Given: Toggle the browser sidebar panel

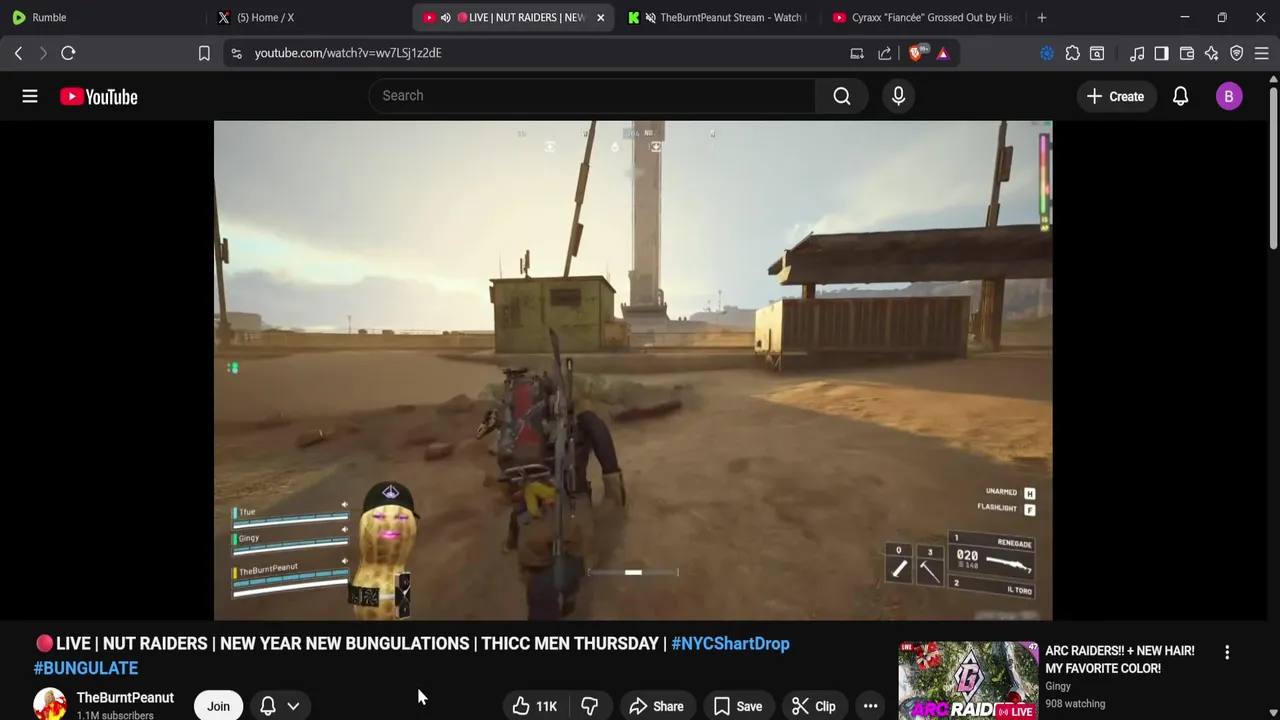Looking at the screenshot, I should pyautogui.click(x=1161, y=53).
